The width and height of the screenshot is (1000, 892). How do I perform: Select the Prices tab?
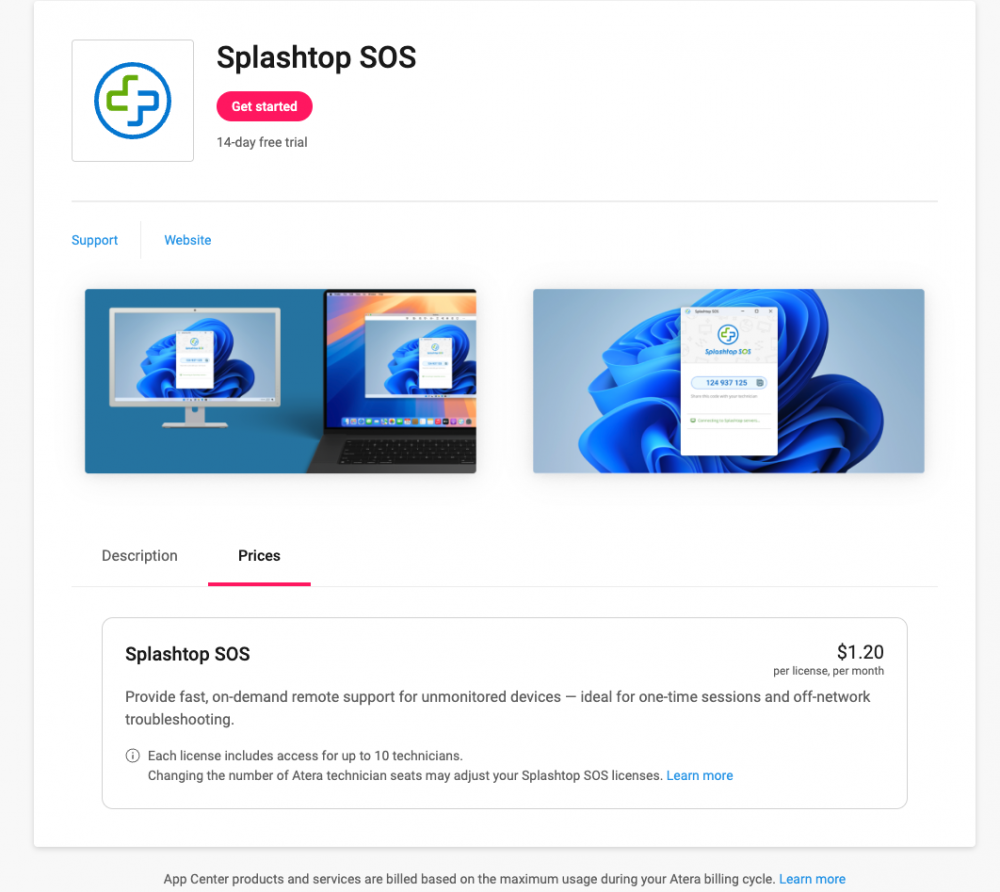click(x=259, y=555)
